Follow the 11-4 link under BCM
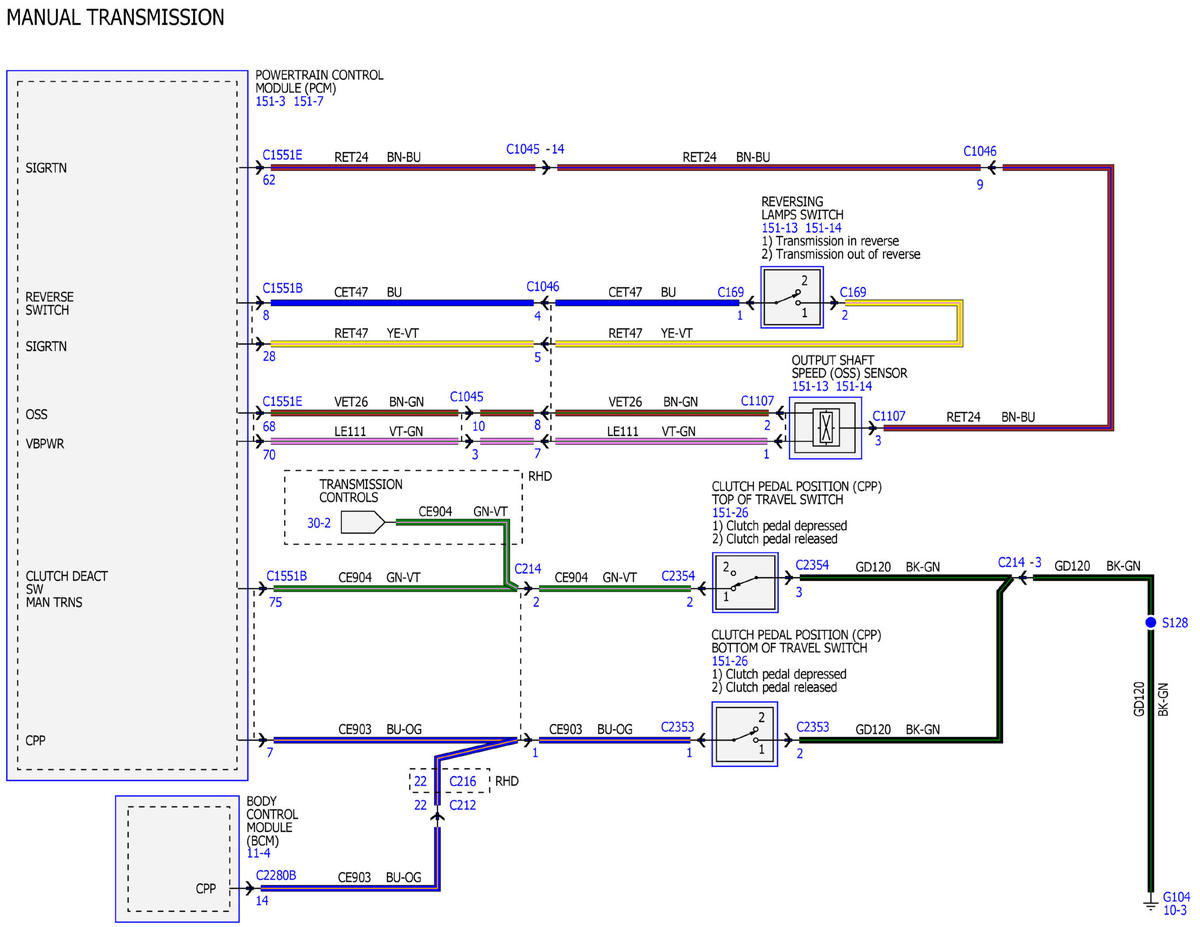1200x927 pixels. click(258, 853)
